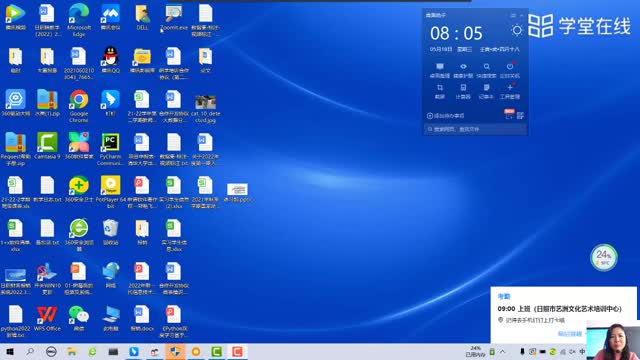
Task: Open the notepad tool in the widget
Action: [x=487, y=88]
